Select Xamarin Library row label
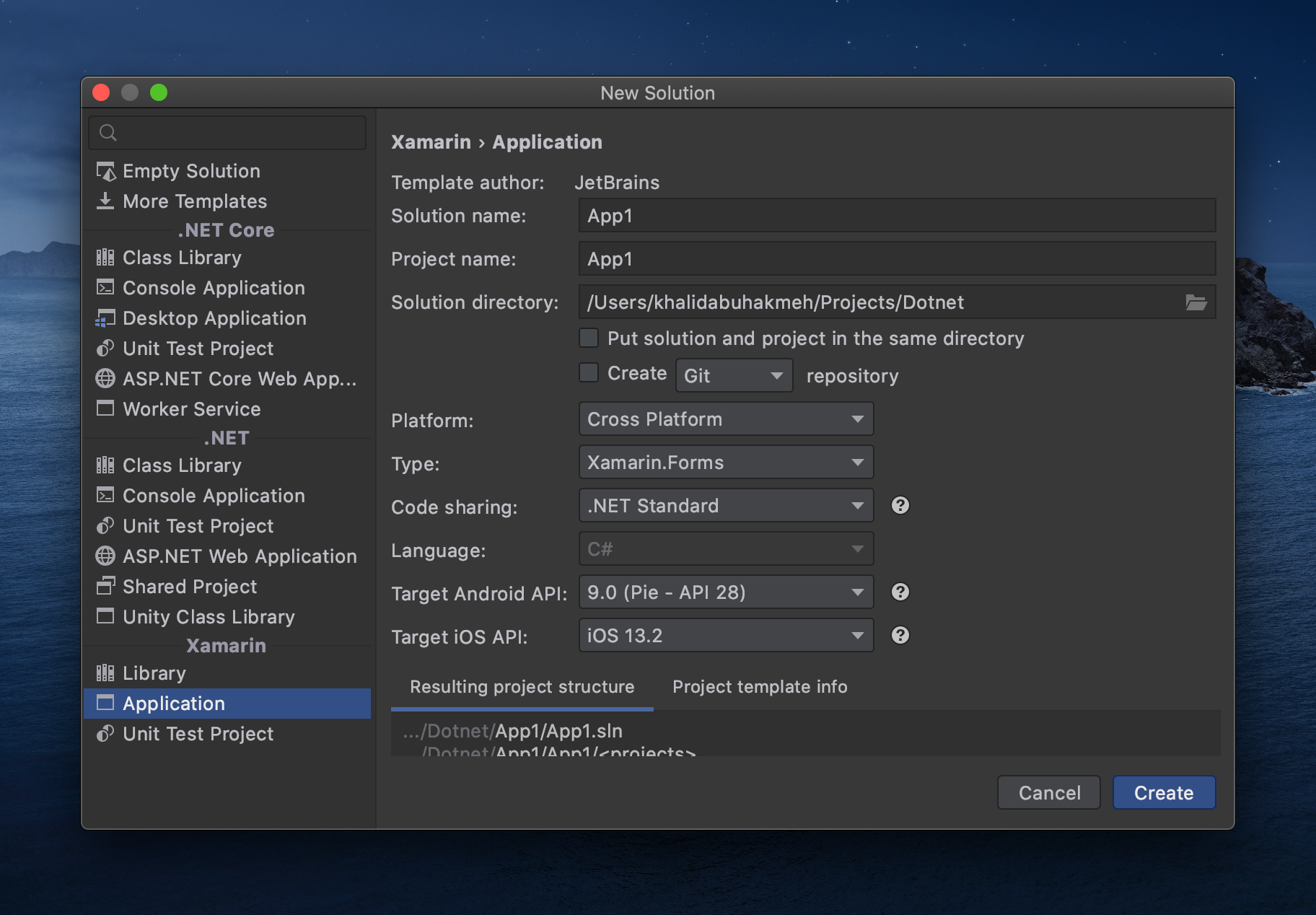1316x915 pixels. [x=154, y=673]
